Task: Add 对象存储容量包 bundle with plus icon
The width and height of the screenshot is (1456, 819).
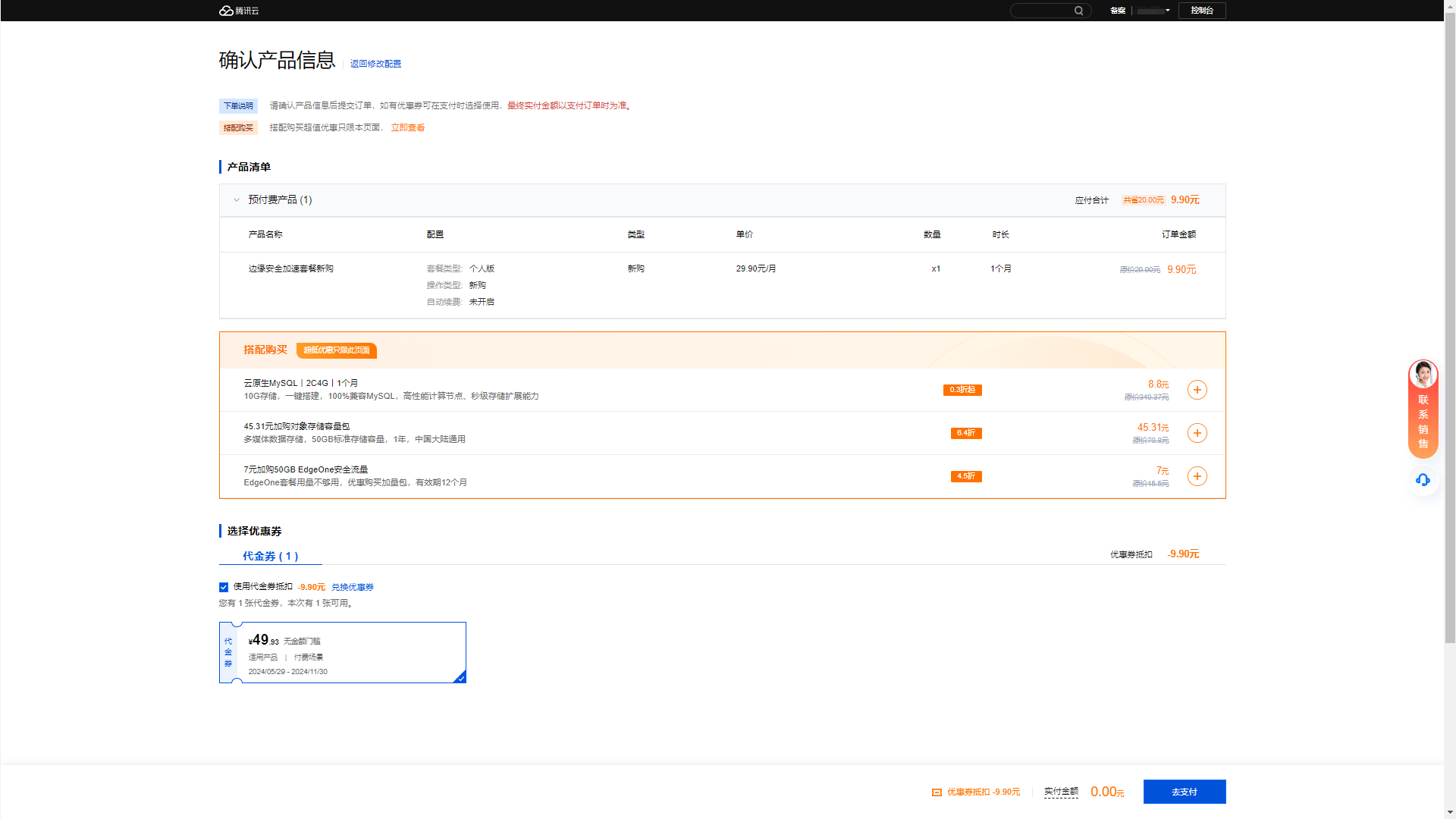Action: (1197, 433)
